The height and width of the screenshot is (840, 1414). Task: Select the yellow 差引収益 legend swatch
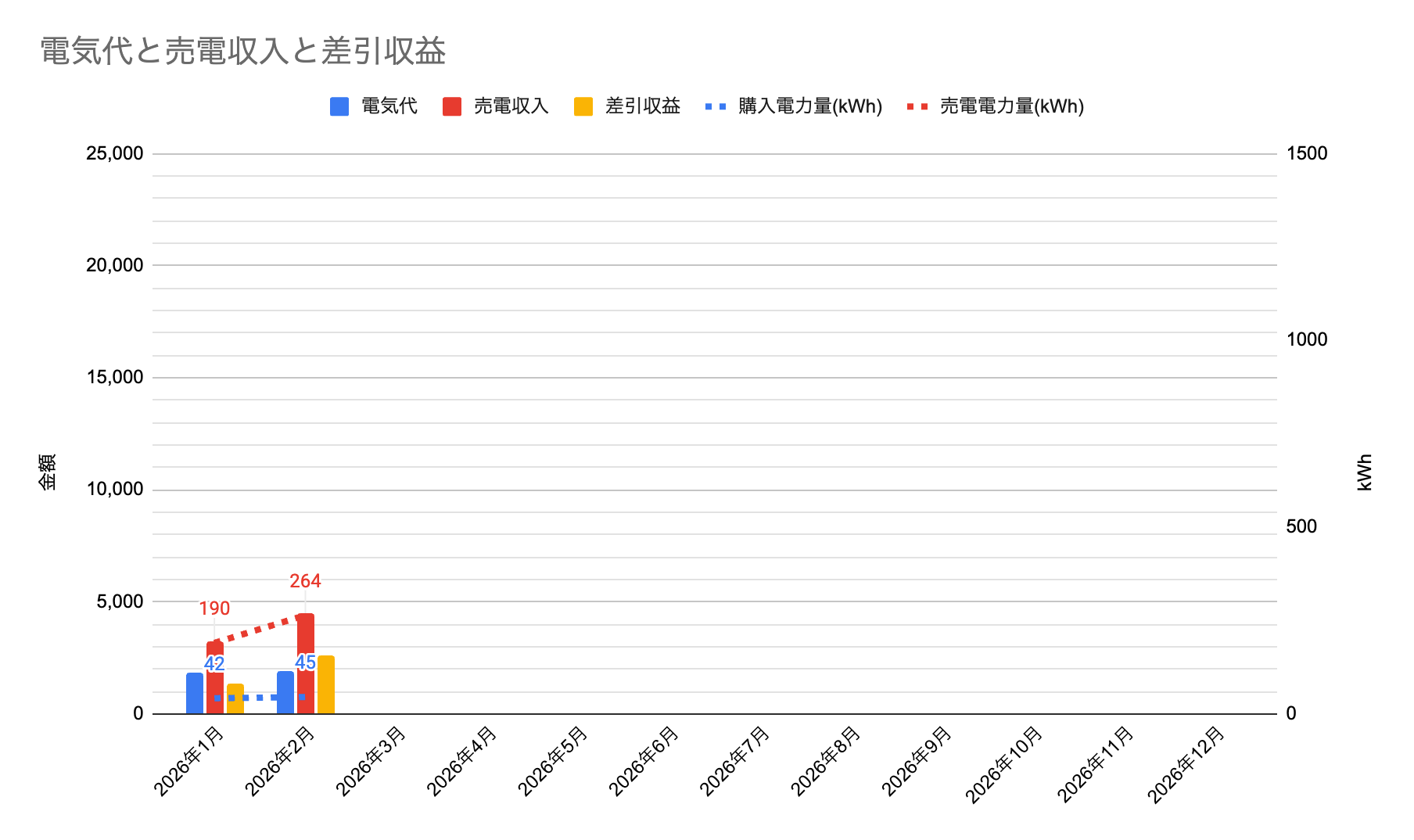pos(583,106)
